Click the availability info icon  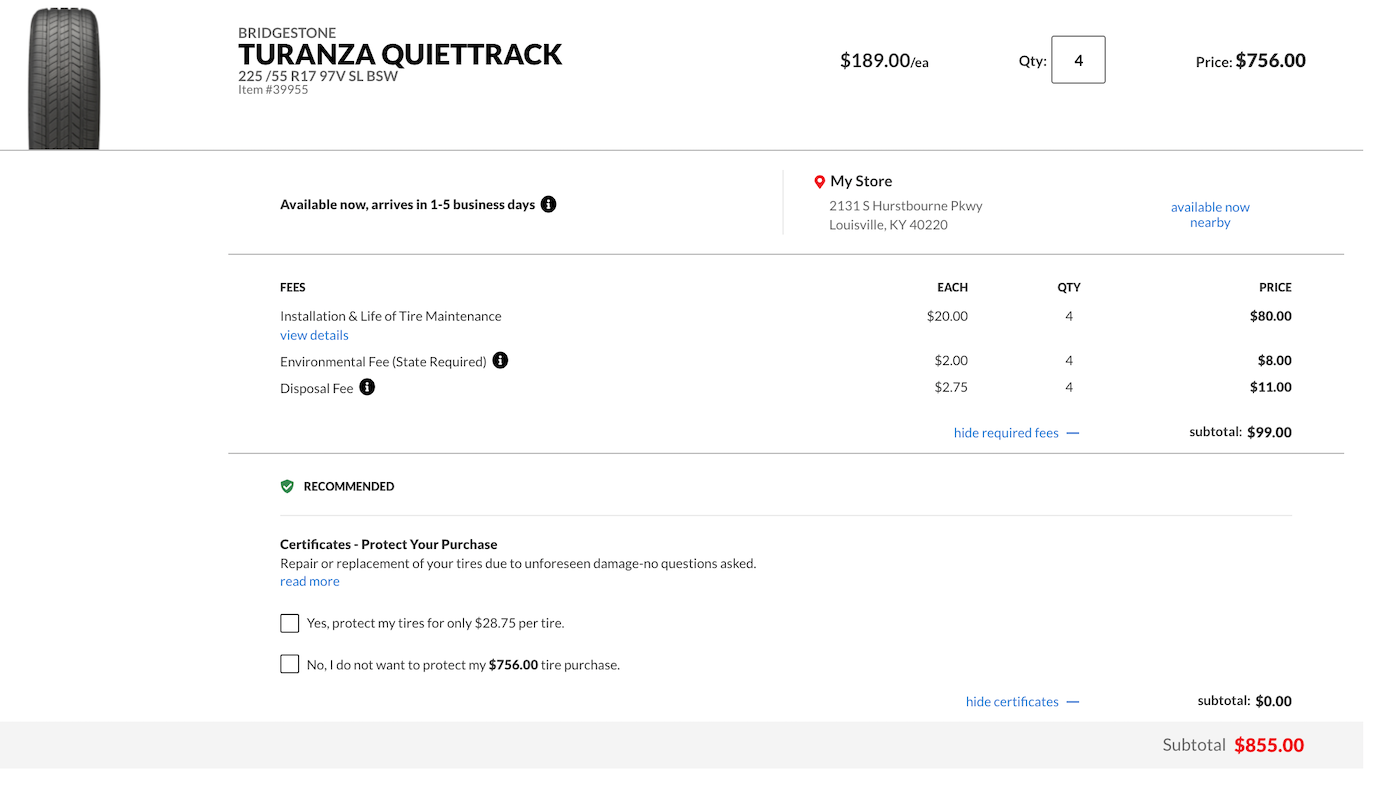coord(548,204)
